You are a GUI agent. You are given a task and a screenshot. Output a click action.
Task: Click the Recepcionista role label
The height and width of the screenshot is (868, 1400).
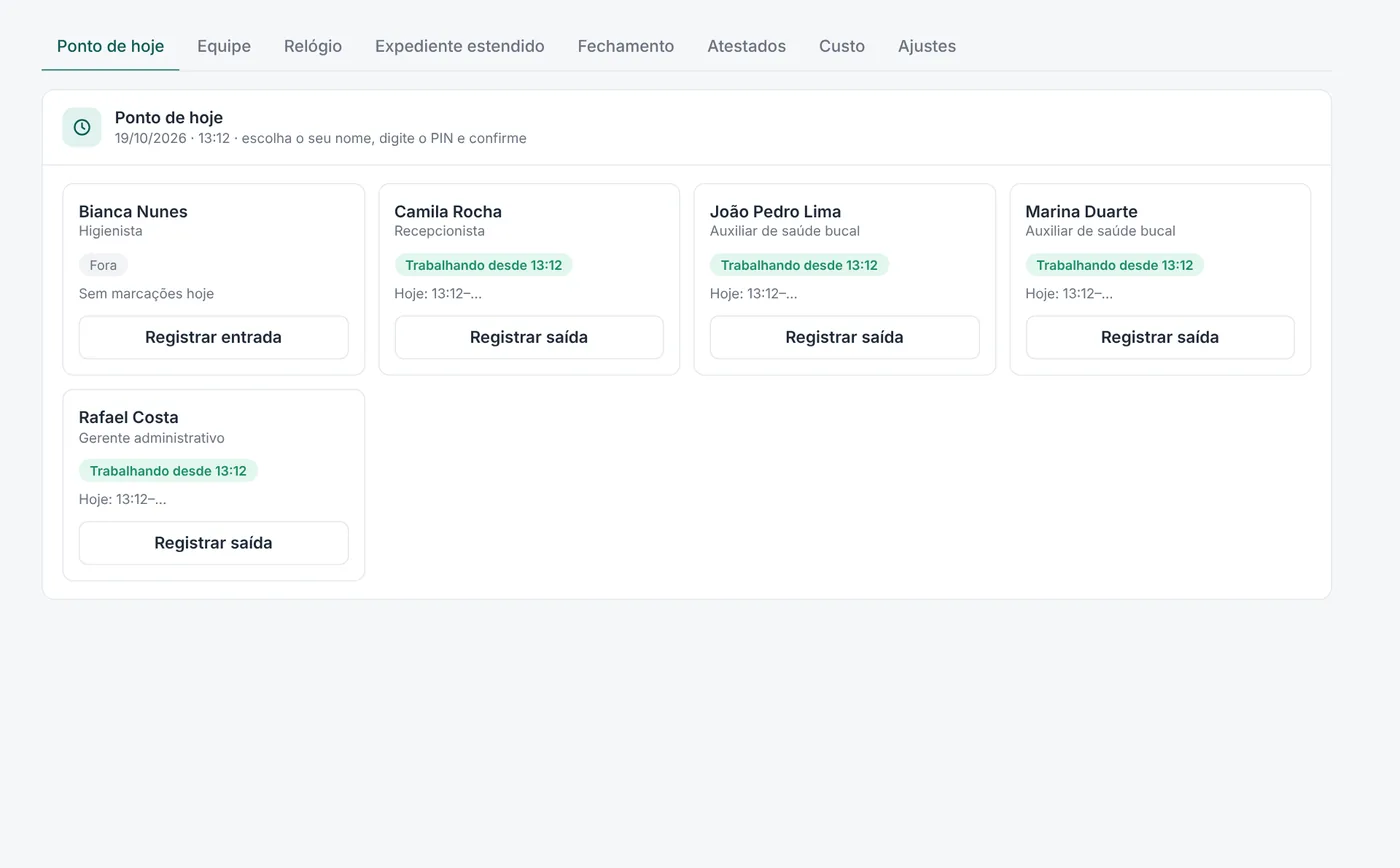439,231
